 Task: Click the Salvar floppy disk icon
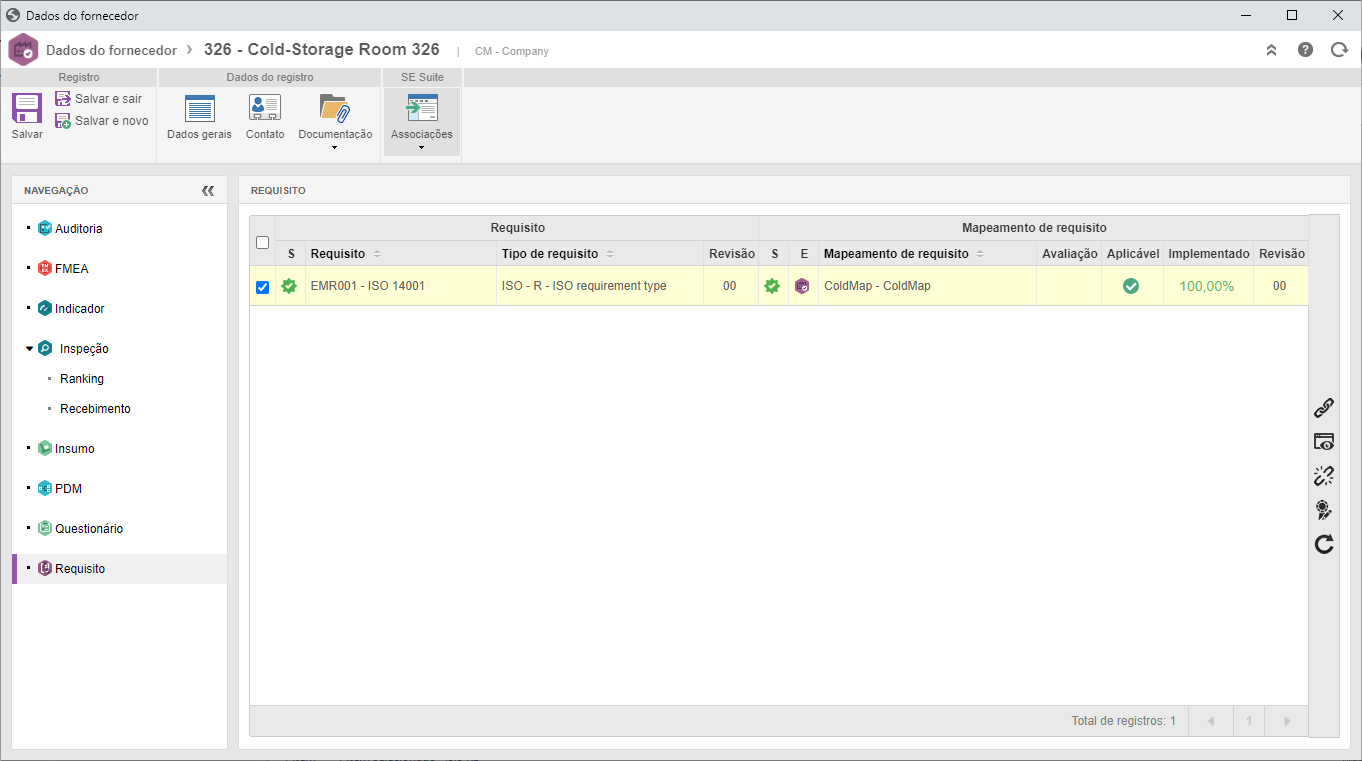(x=27, y=108)
